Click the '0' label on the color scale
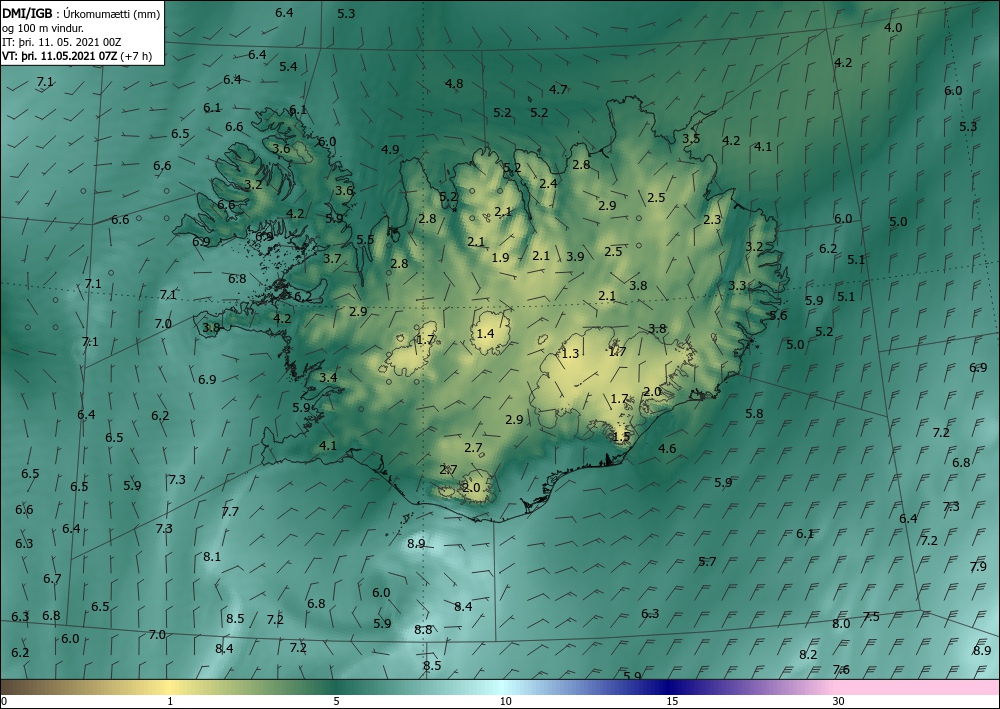This screenshot has width=1000, height=709. point(4,701)
